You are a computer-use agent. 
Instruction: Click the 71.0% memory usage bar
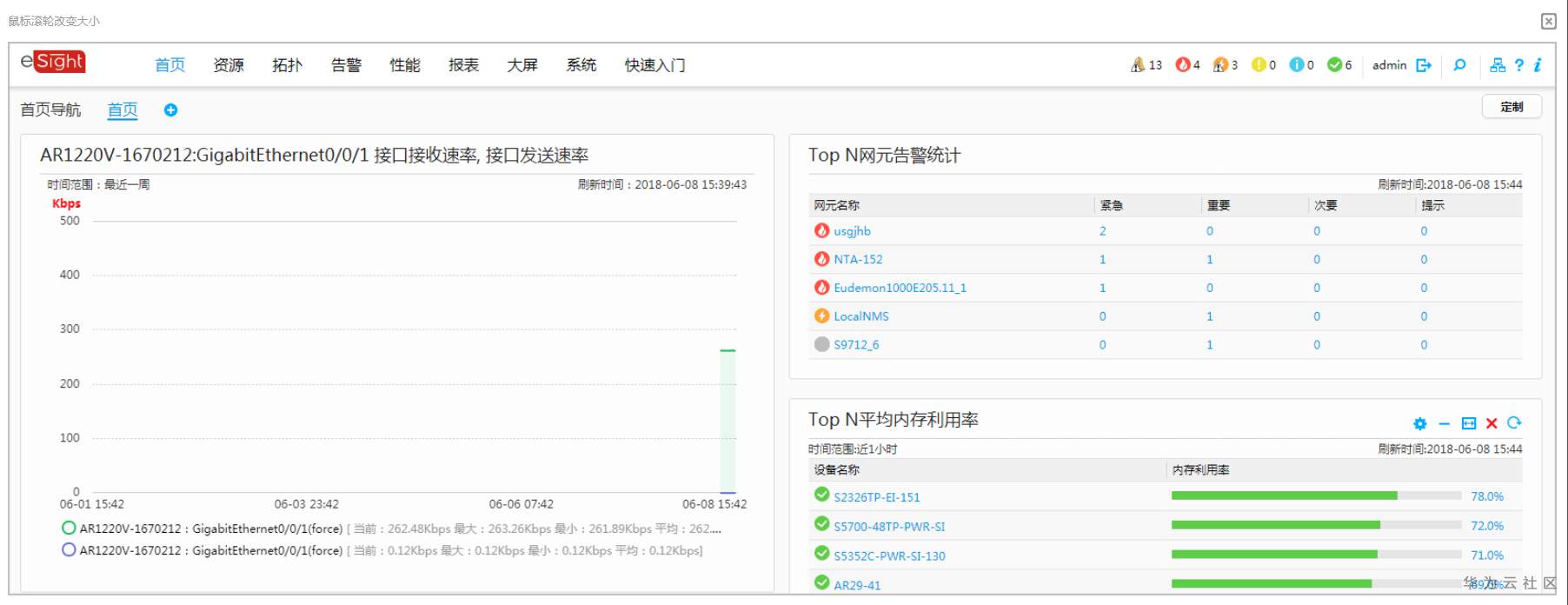point(1316,554)
